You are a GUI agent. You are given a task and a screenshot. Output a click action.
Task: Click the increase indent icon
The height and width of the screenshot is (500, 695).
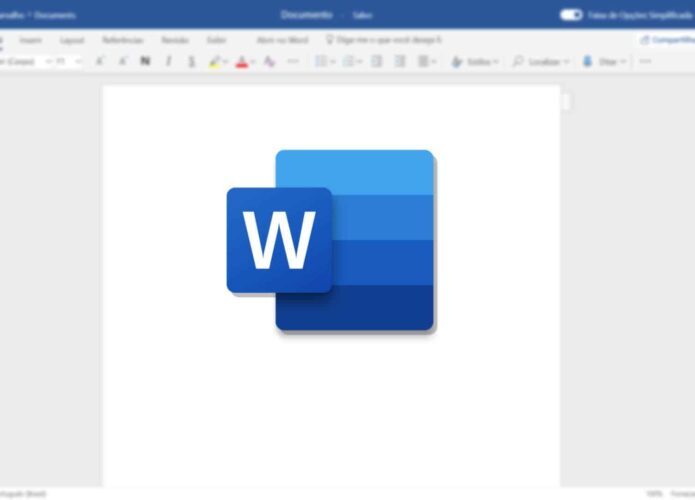[400, 61]
